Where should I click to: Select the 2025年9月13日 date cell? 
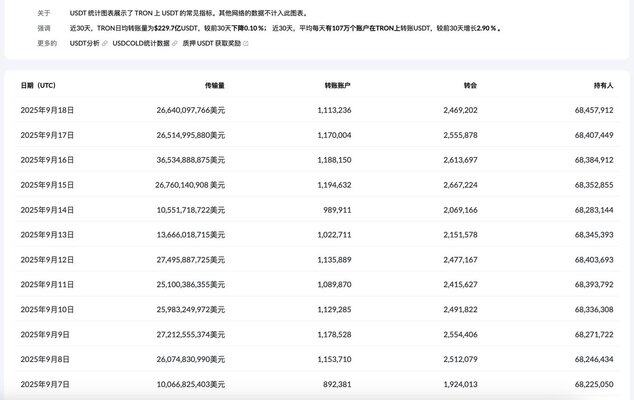tap(47, 235)
